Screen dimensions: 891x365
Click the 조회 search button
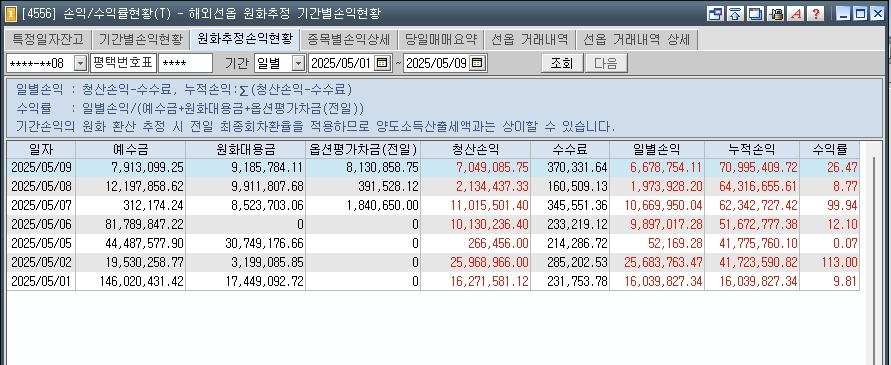(562, 63)
